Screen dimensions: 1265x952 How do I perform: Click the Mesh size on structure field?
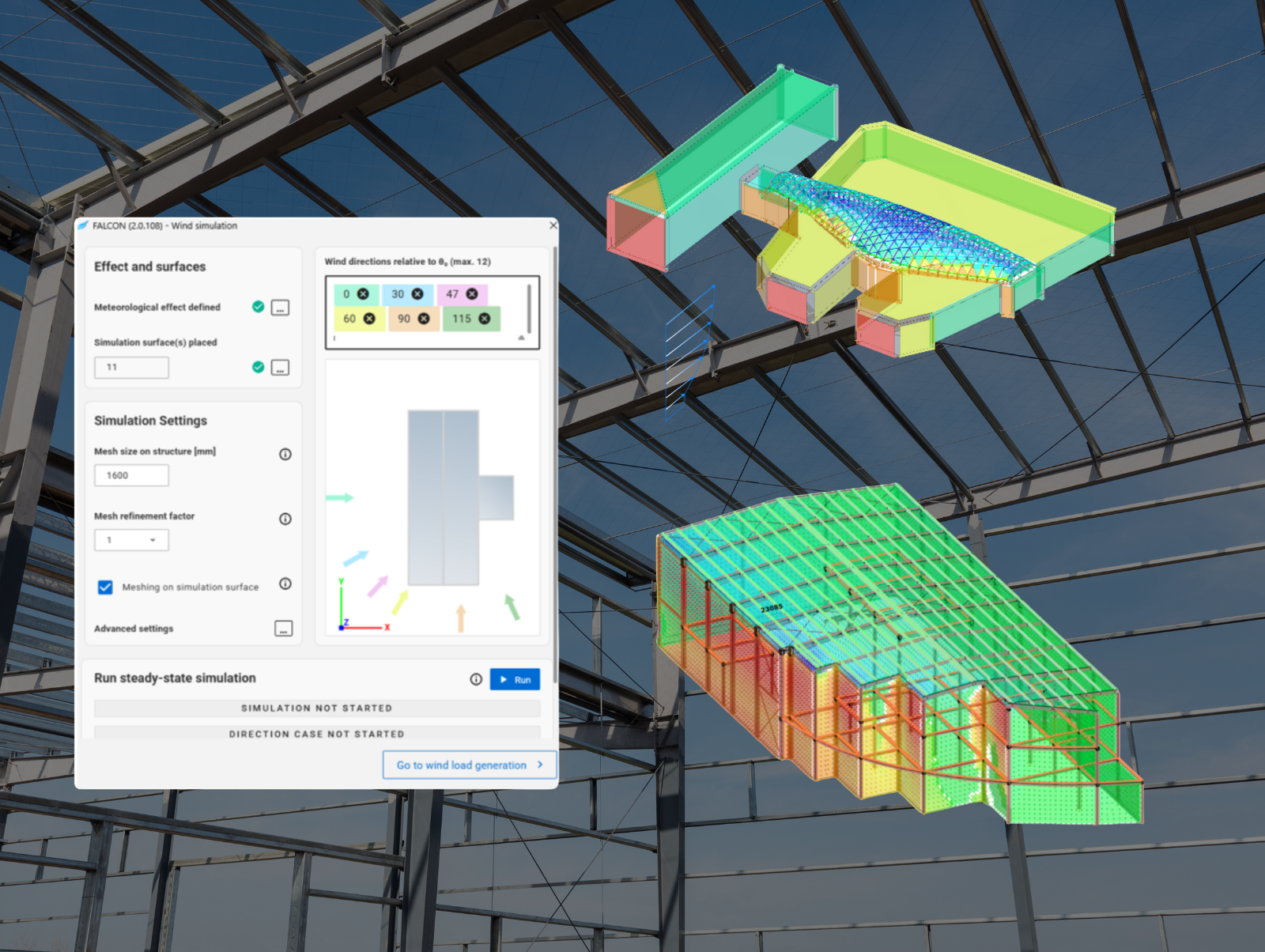tap(131, 475)
